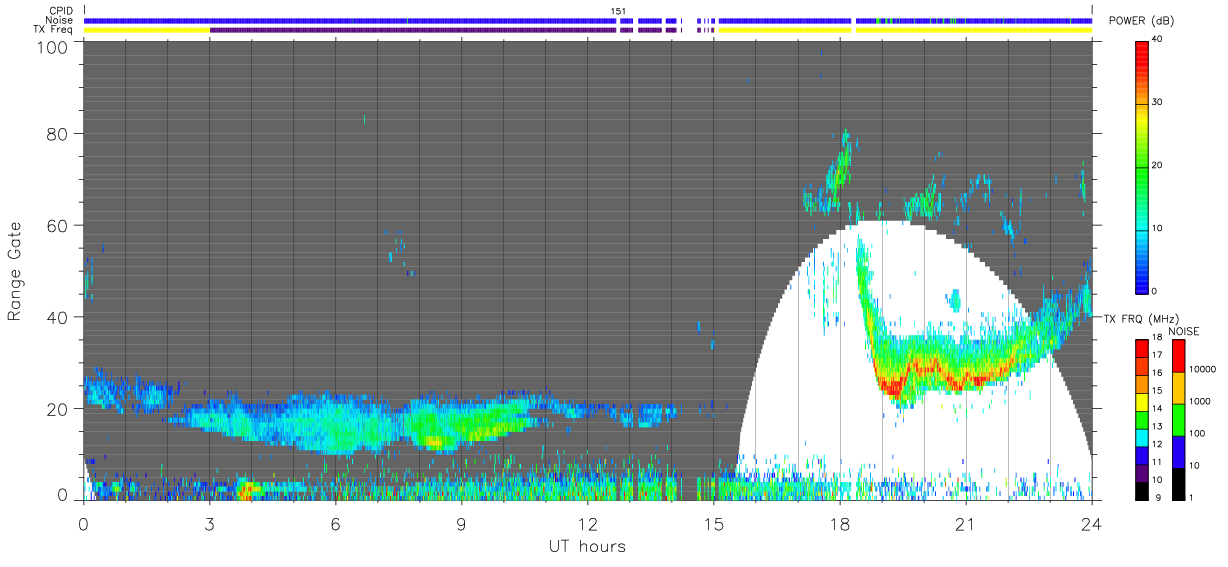
Task: Click the 100 label in NOISE legend
Action: tap(1198, 433)
